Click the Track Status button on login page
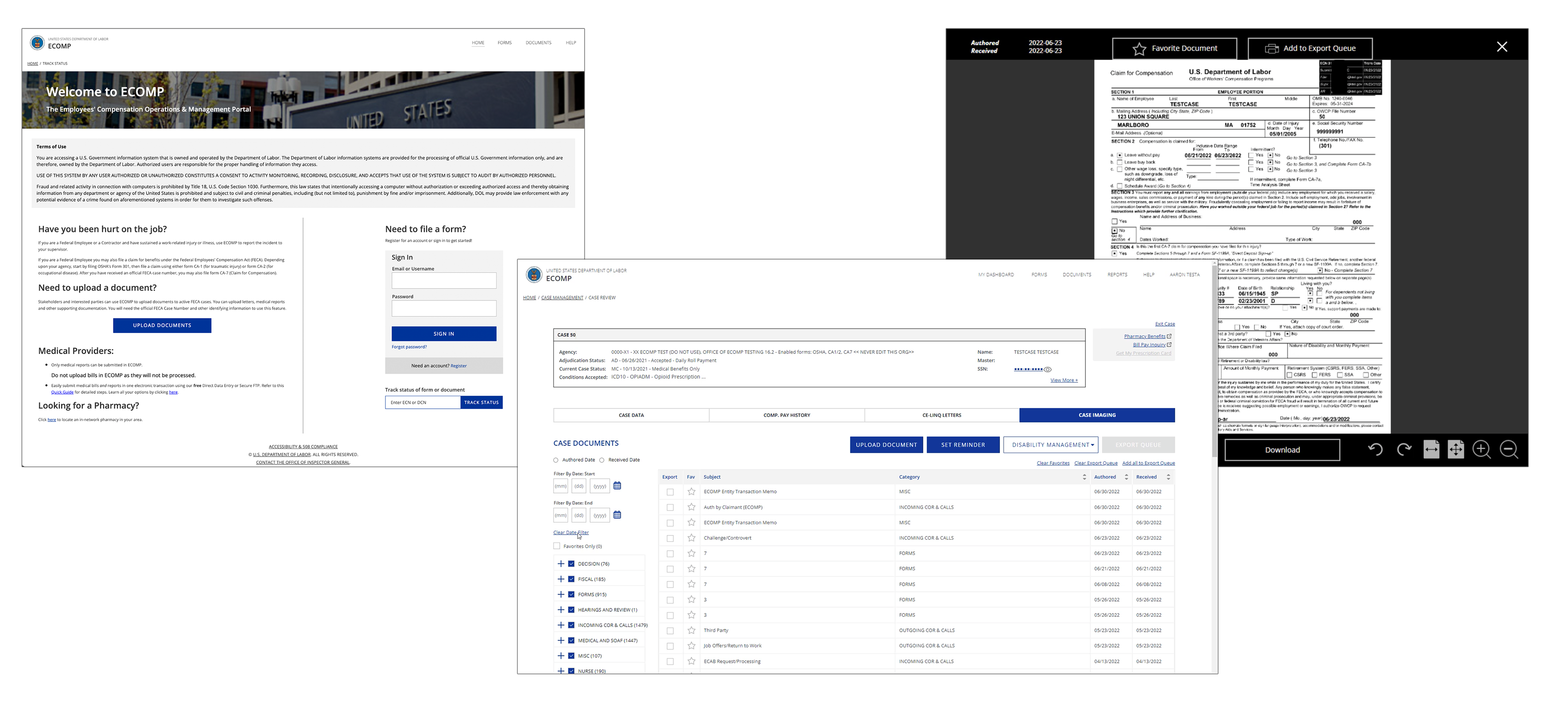This screenshot has width=1568, height=718. pyautogui.click(x=481, y=403)
